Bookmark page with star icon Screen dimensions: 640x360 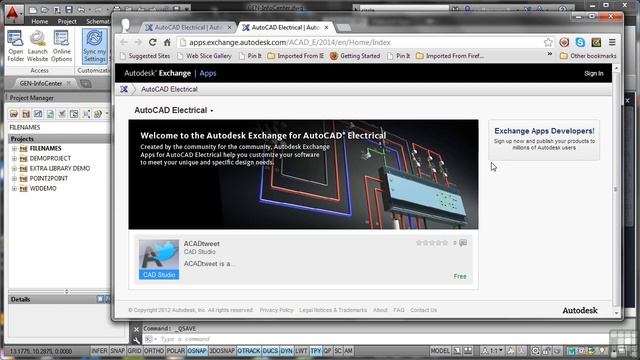(548, 42)
